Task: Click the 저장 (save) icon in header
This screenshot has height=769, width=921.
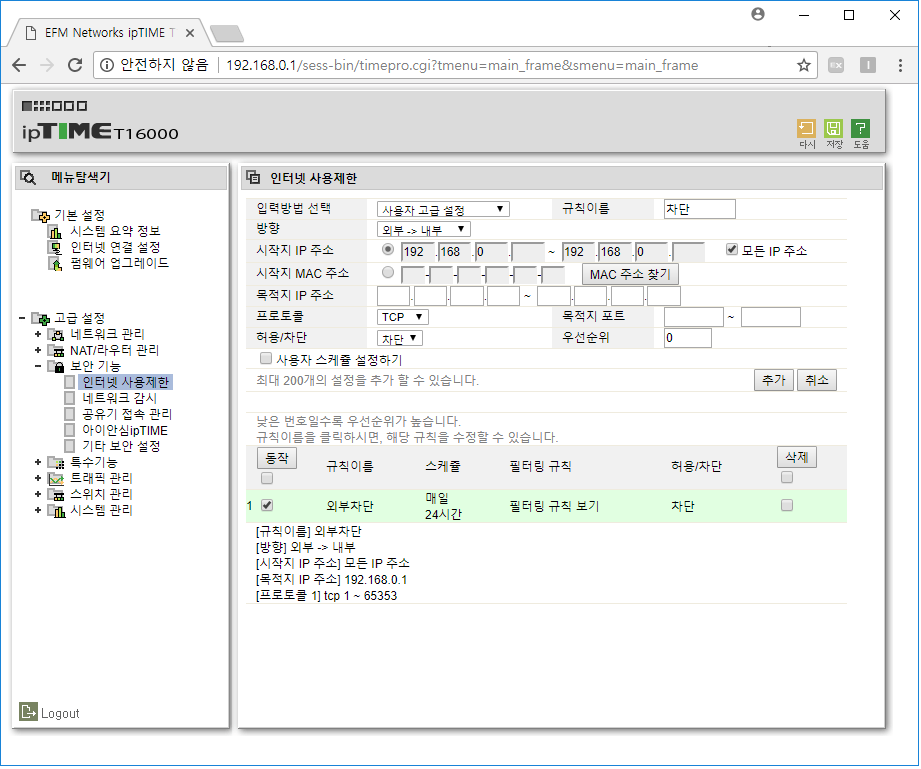Action: point(835,129)
